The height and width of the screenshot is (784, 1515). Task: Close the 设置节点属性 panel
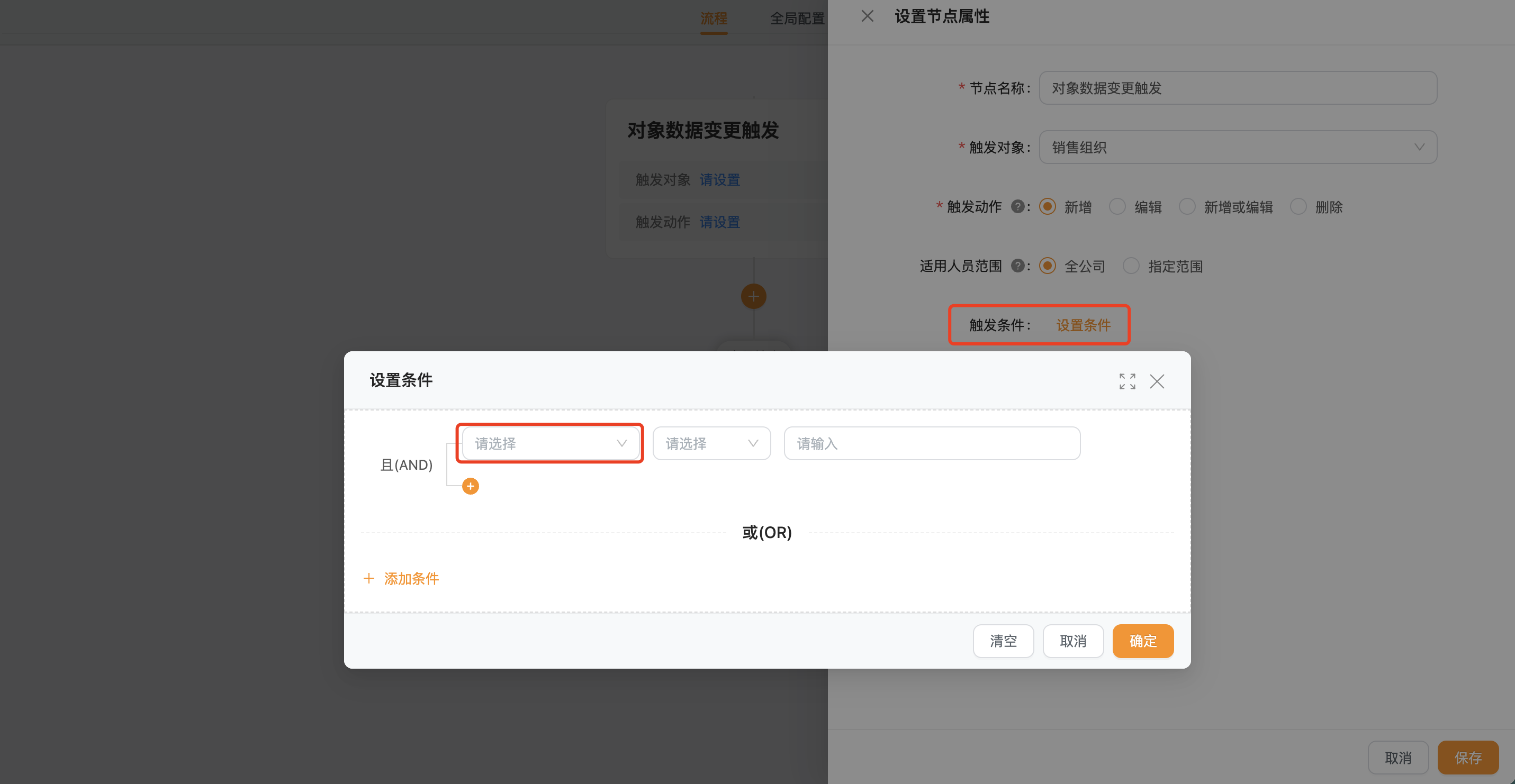[x=868, y=16]
